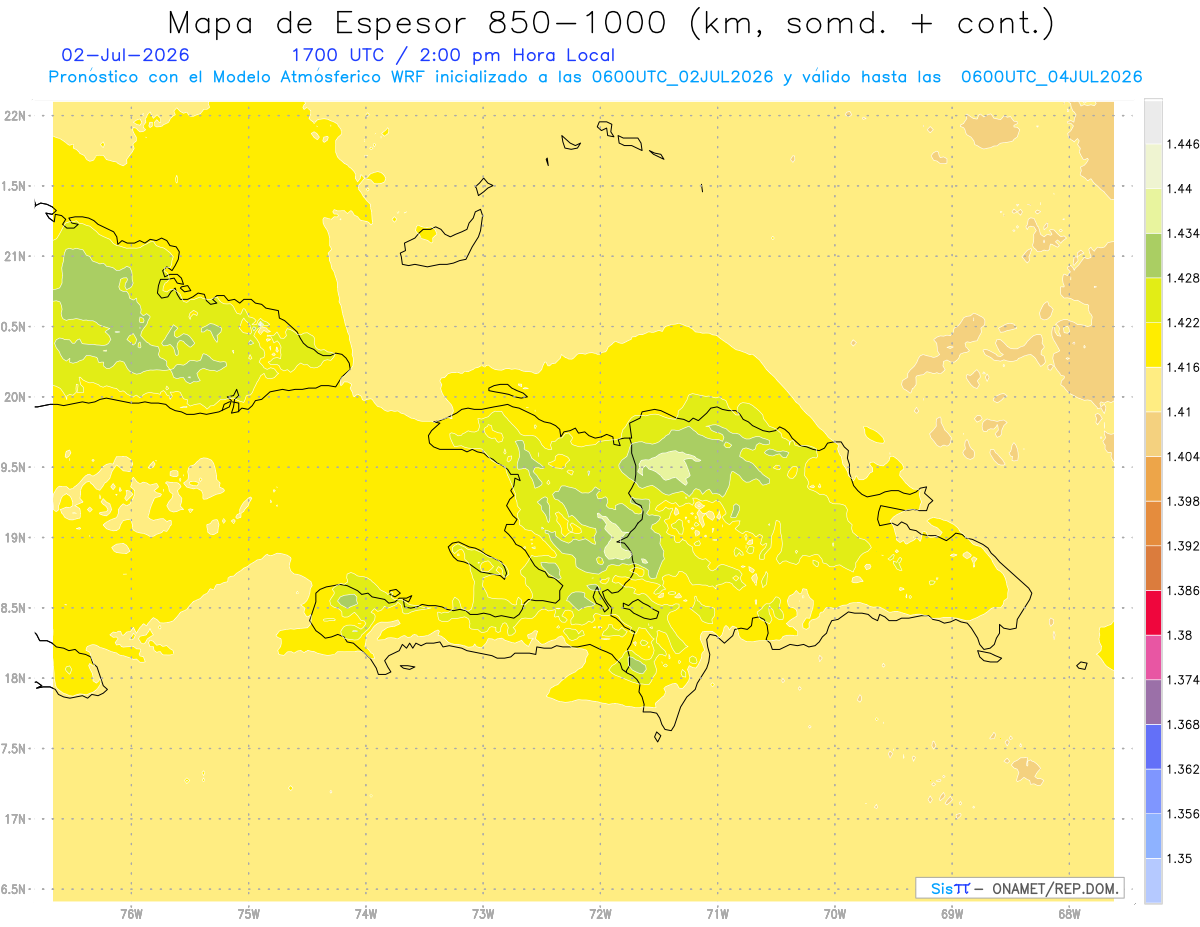
Task: Select the date label "02-Jul-2026"
Action: coord(125,56)
